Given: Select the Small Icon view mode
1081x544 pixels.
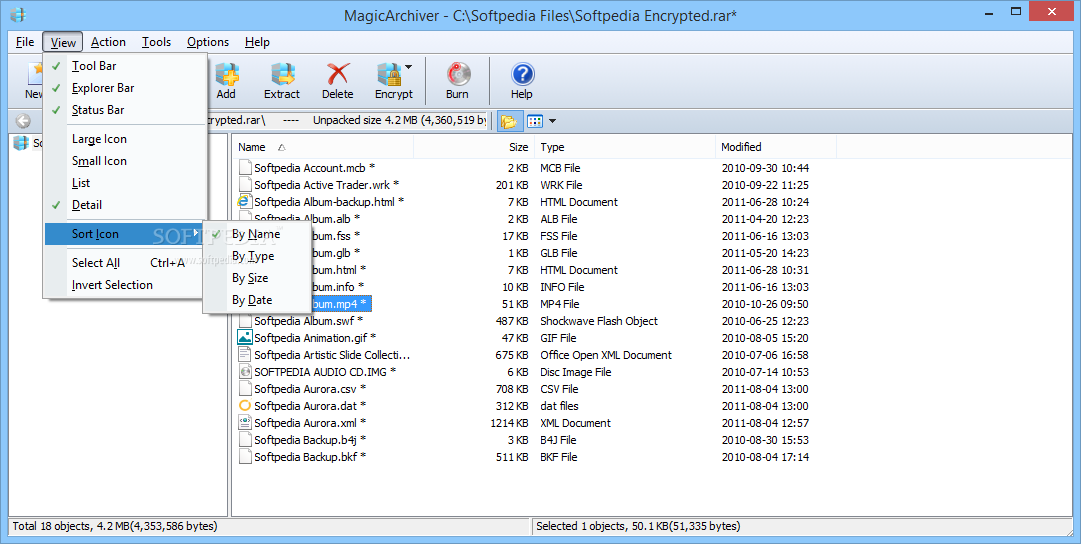Looking at the screenshot, I should pos(125,161).
